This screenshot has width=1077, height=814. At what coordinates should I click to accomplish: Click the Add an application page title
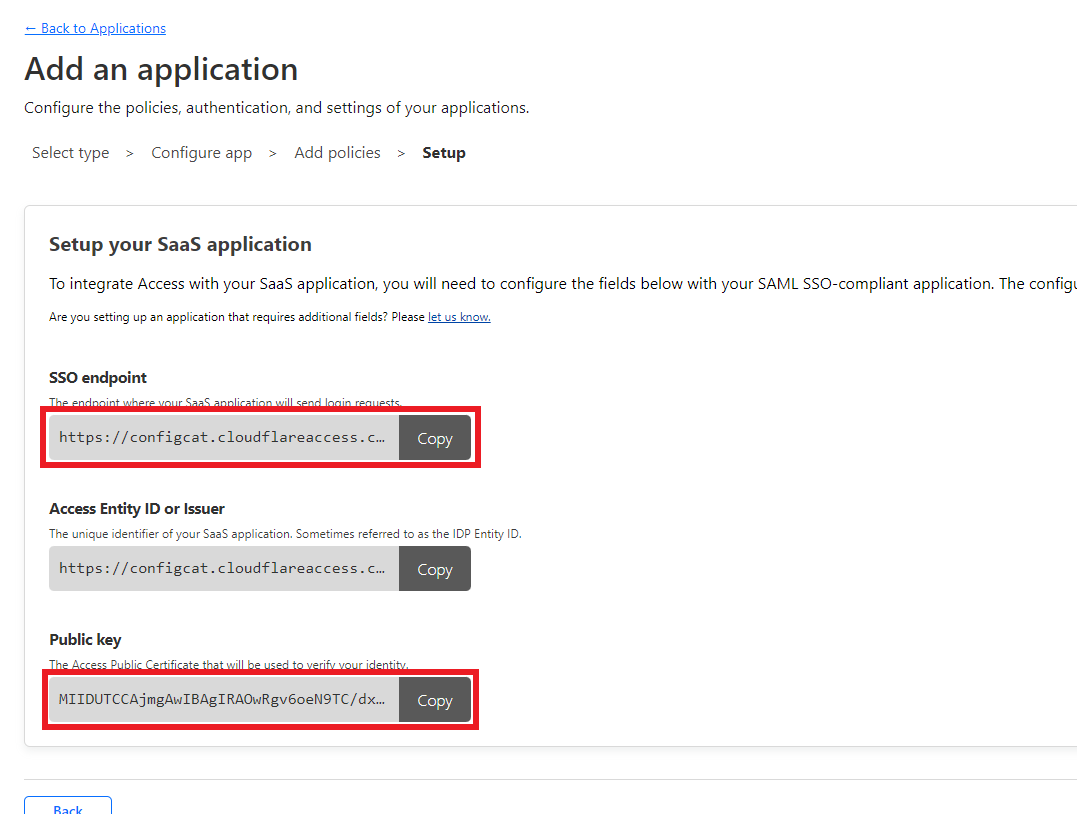click(161, 69)
